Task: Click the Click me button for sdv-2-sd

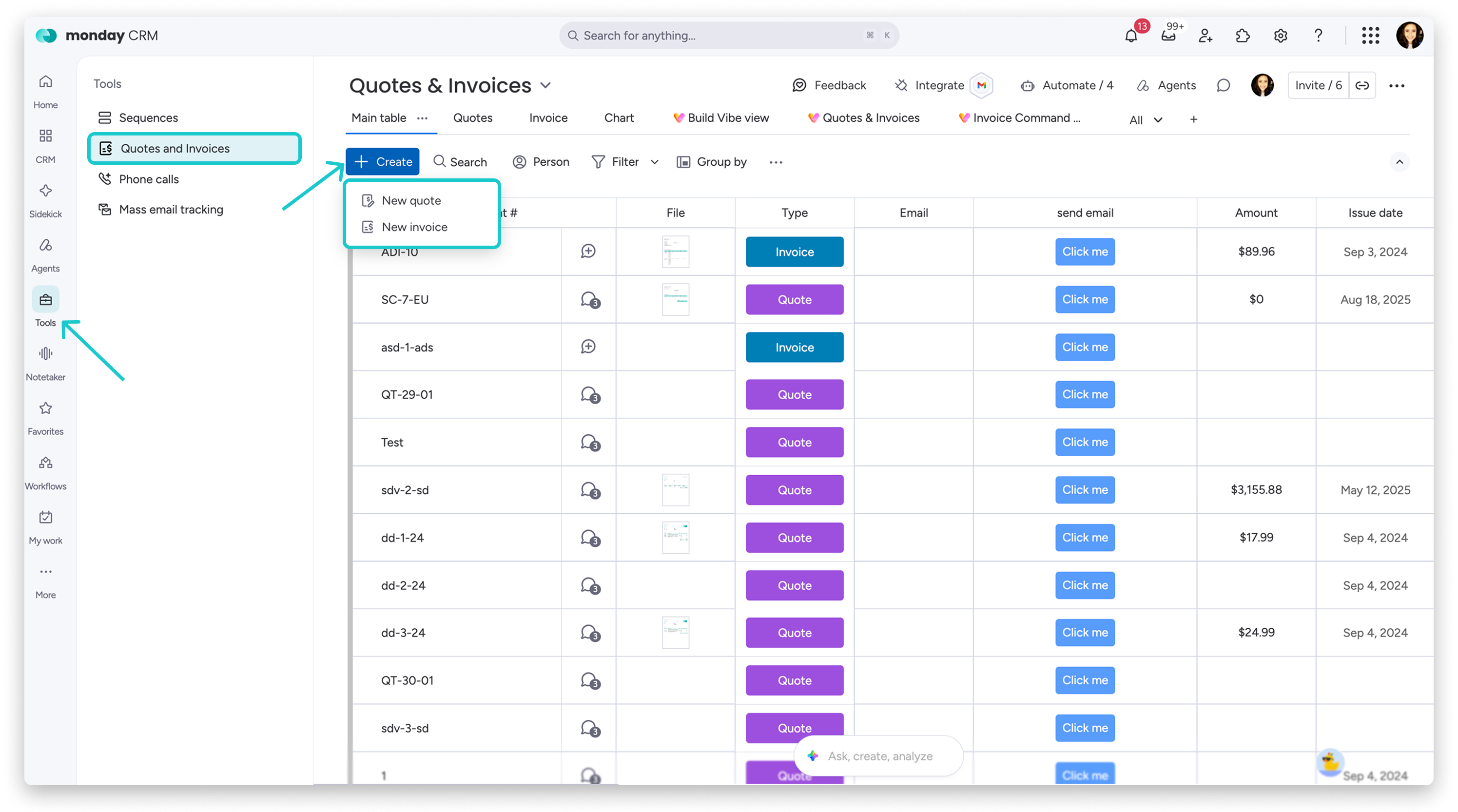Action: click(x=1085, y=489)
